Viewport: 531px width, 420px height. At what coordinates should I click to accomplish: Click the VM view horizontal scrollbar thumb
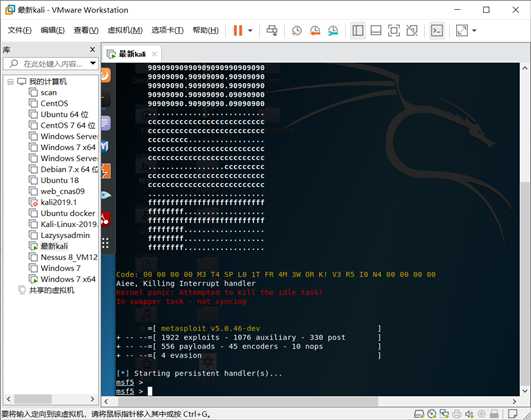[248, 401]
